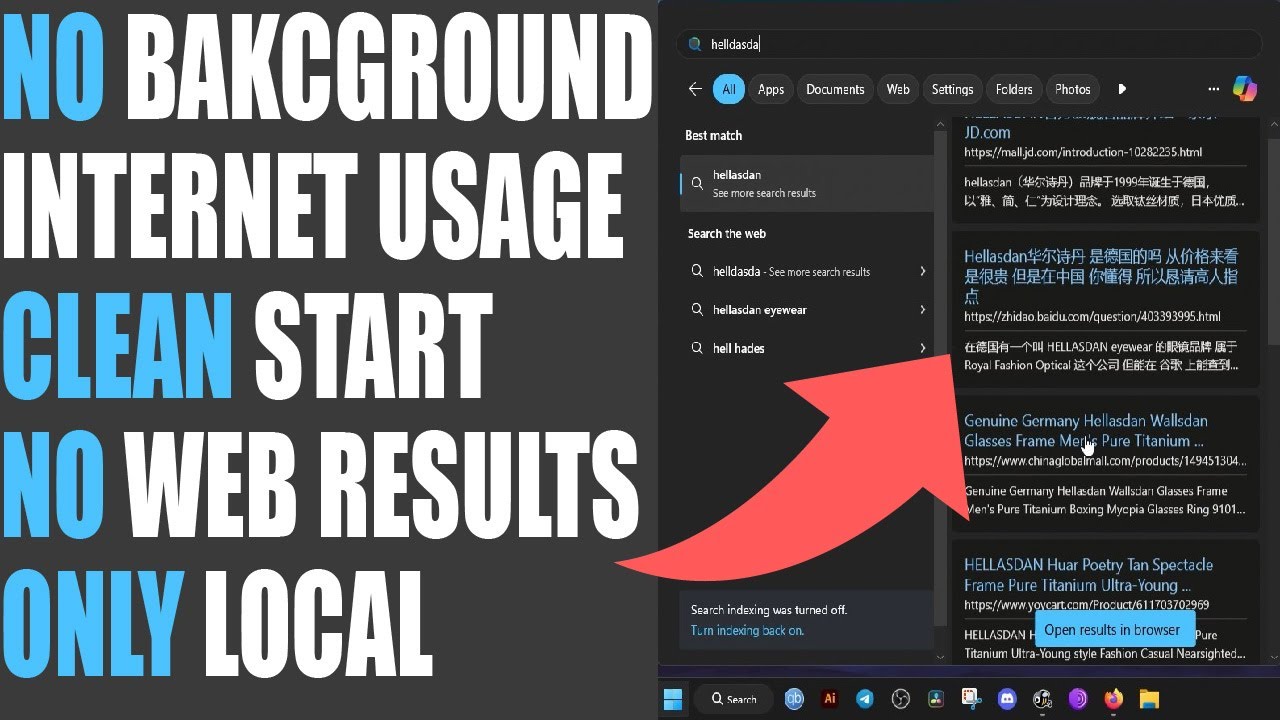Open Telegram from the taskbar
The image size is (1280, 720).
point(865,699)
